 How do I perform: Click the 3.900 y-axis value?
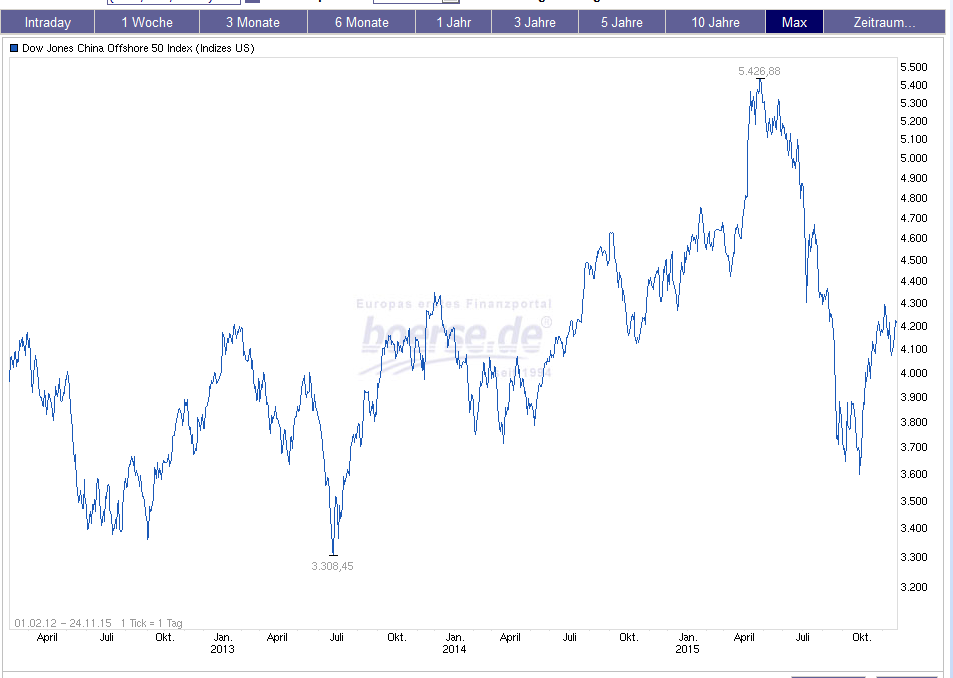point(914,397)
